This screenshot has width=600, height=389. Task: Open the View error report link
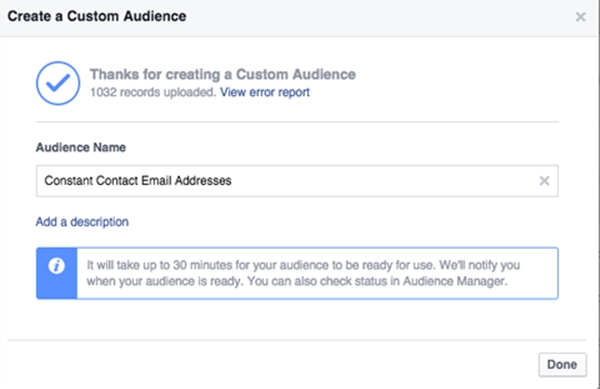265,92
